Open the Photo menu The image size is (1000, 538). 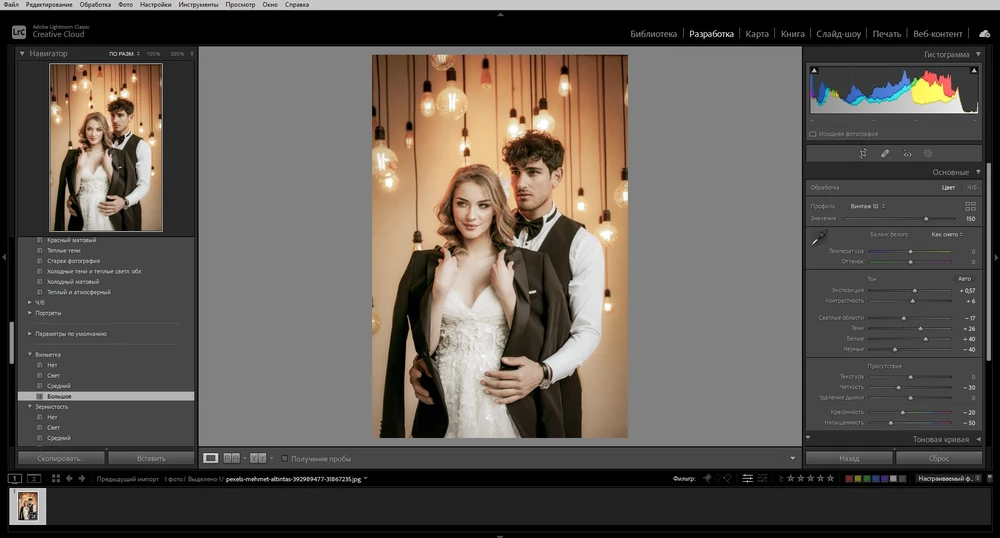pos(125,5)
